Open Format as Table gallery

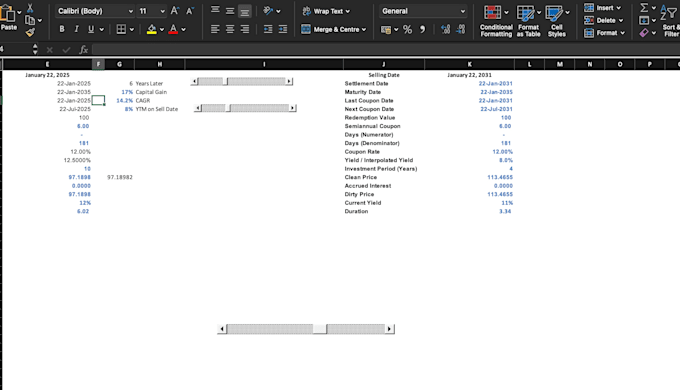[x=528, y=21]
